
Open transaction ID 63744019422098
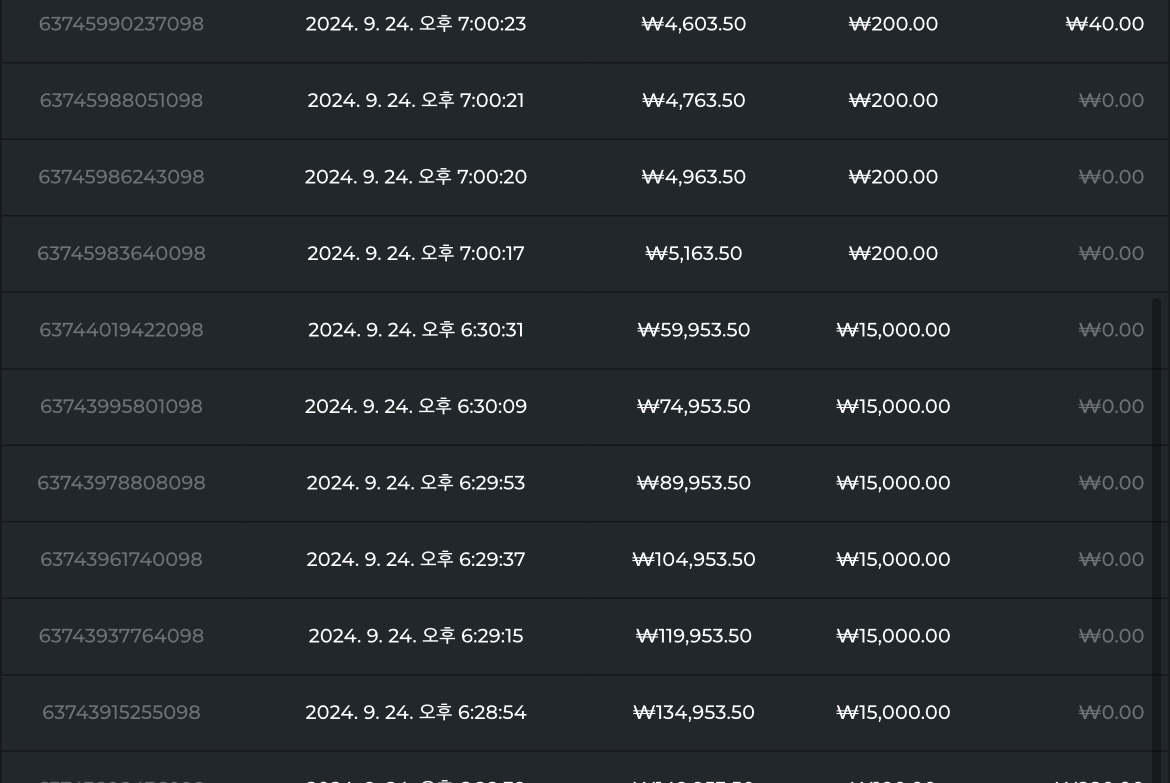[121, 330]
